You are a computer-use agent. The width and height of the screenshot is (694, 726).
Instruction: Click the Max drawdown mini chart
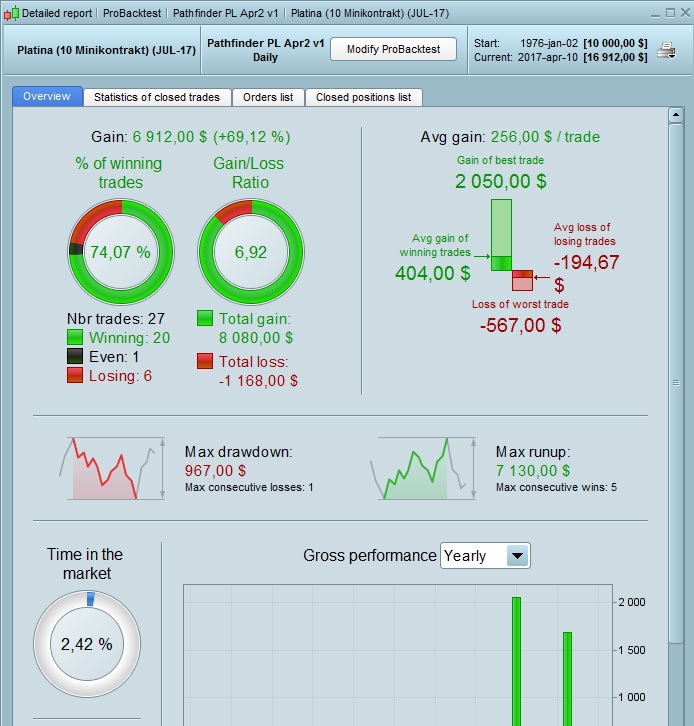click(x=113, y=468)
